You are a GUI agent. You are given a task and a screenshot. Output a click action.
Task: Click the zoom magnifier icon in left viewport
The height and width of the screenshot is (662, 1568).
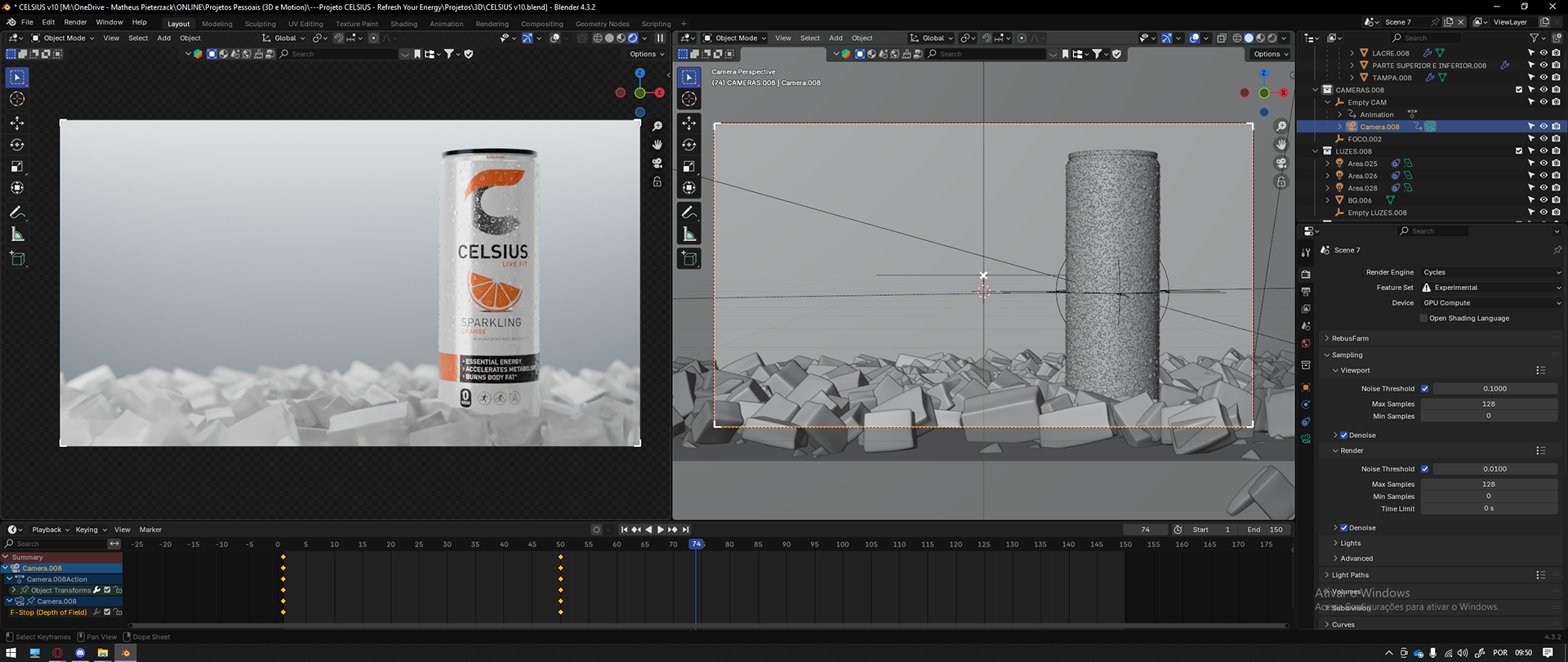pyautogui.click(x=657, y=127)
